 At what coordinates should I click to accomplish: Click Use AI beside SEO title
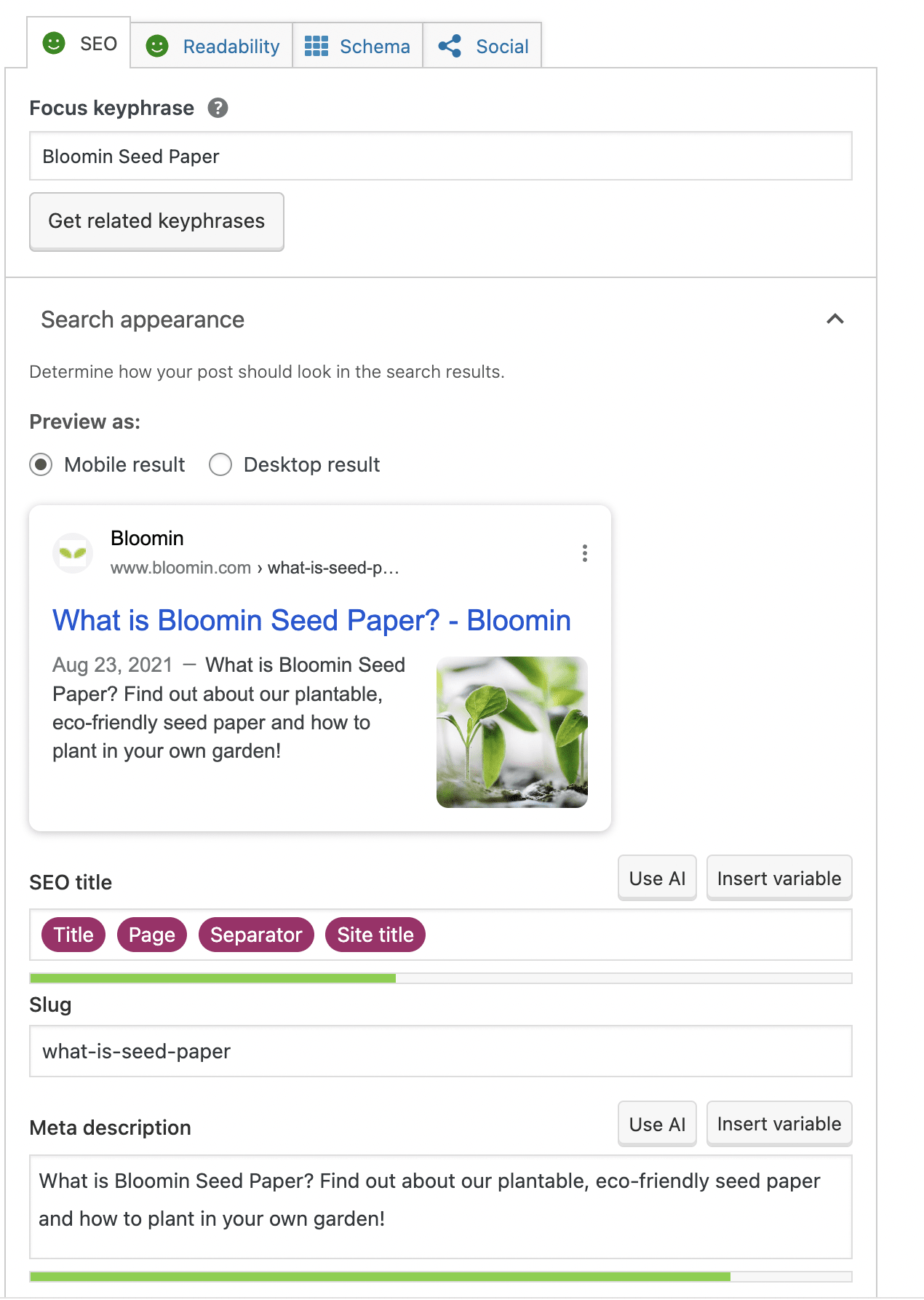pos(657,879)
